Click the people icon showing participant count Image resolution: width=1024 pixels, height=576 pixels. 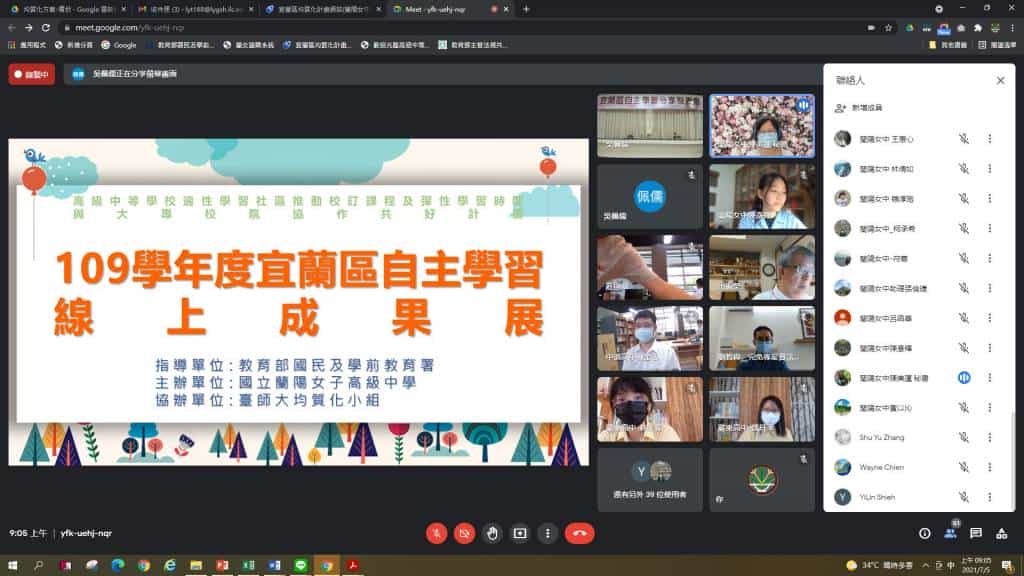pyautogui.click(x=950, y=533)
